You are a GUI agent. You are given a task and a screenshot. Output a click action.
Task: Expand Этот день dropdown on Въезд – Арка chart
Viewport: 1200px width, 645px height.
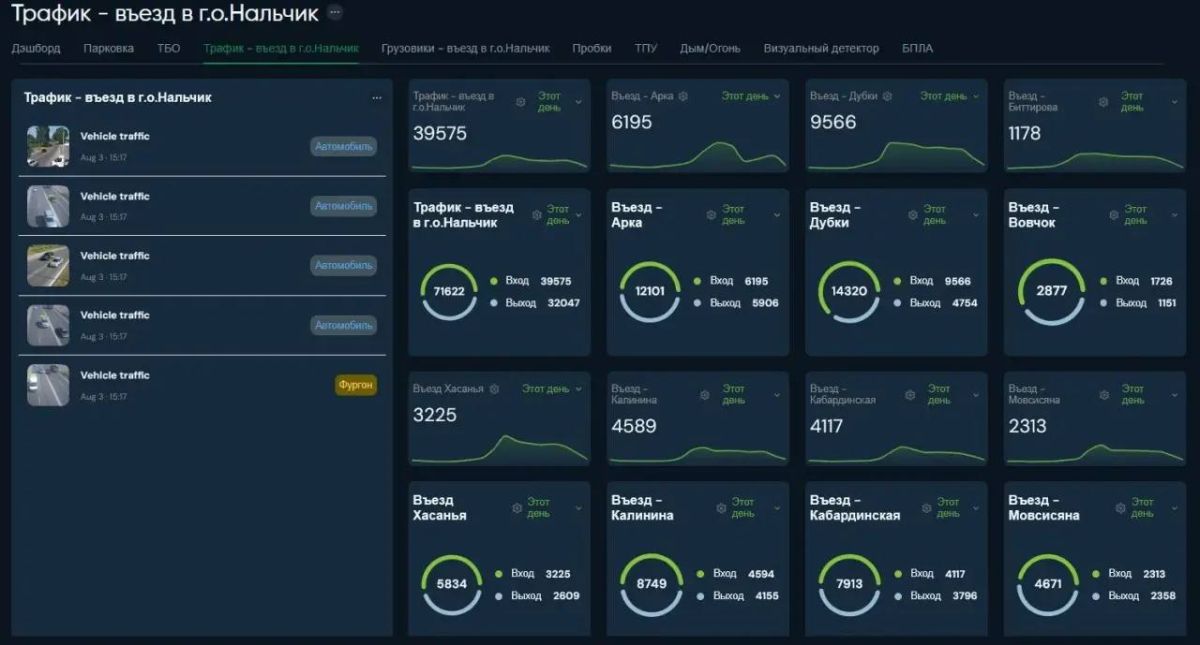click(x=750, y=96)
